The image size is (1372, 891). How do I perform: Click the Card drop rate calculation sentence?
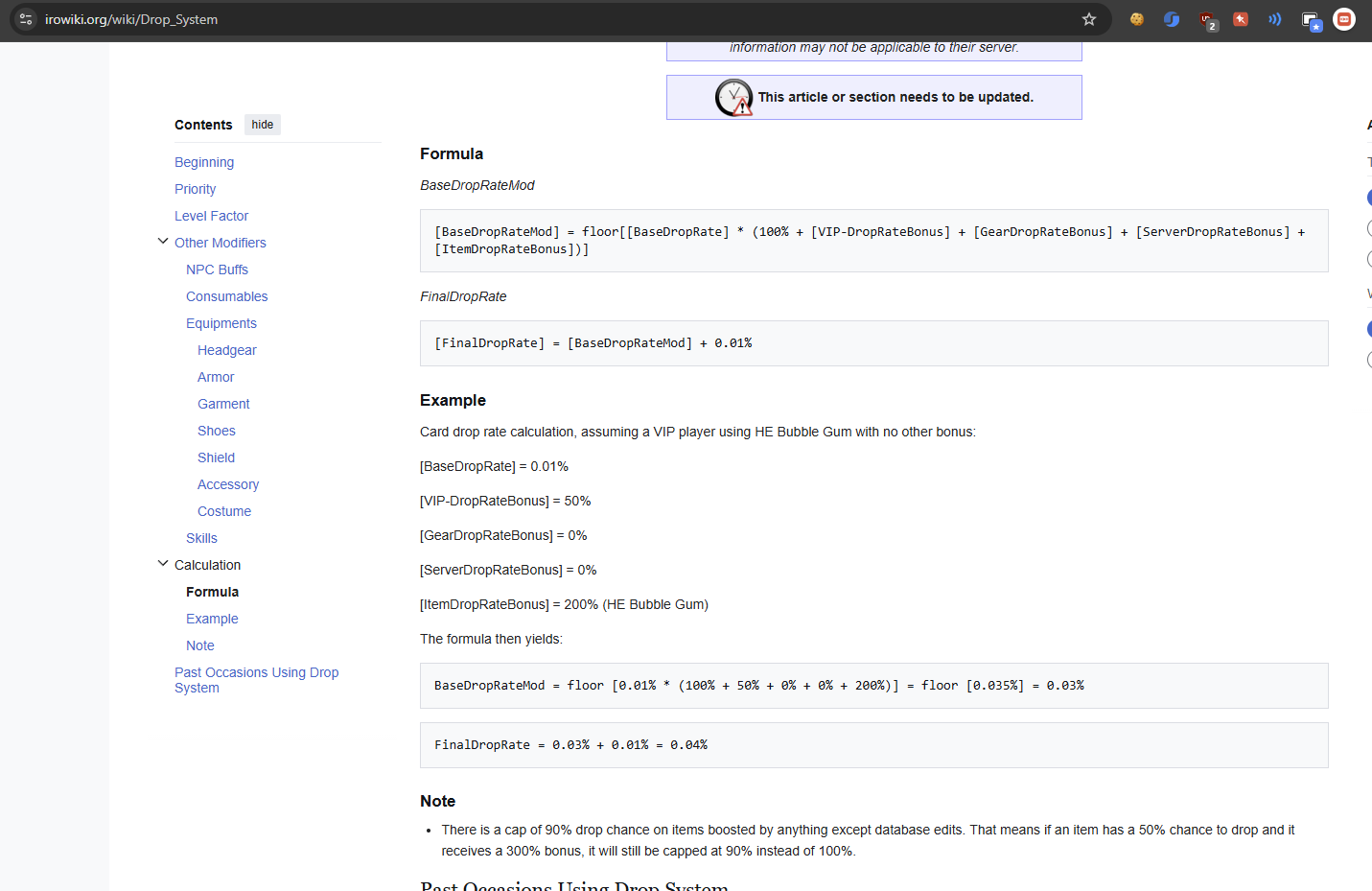point(698,432)
